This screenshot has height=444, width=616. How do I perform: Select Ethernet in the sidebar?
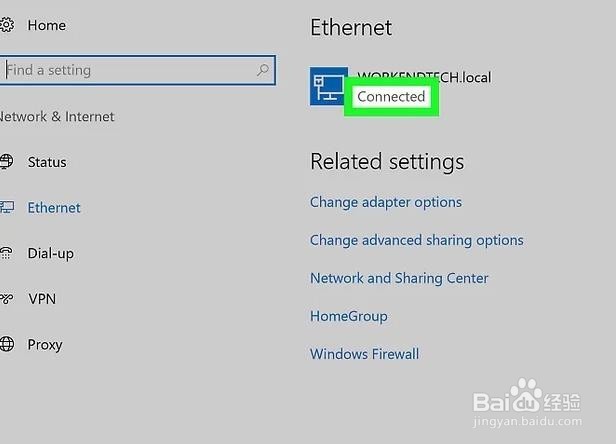pos(54,207)
